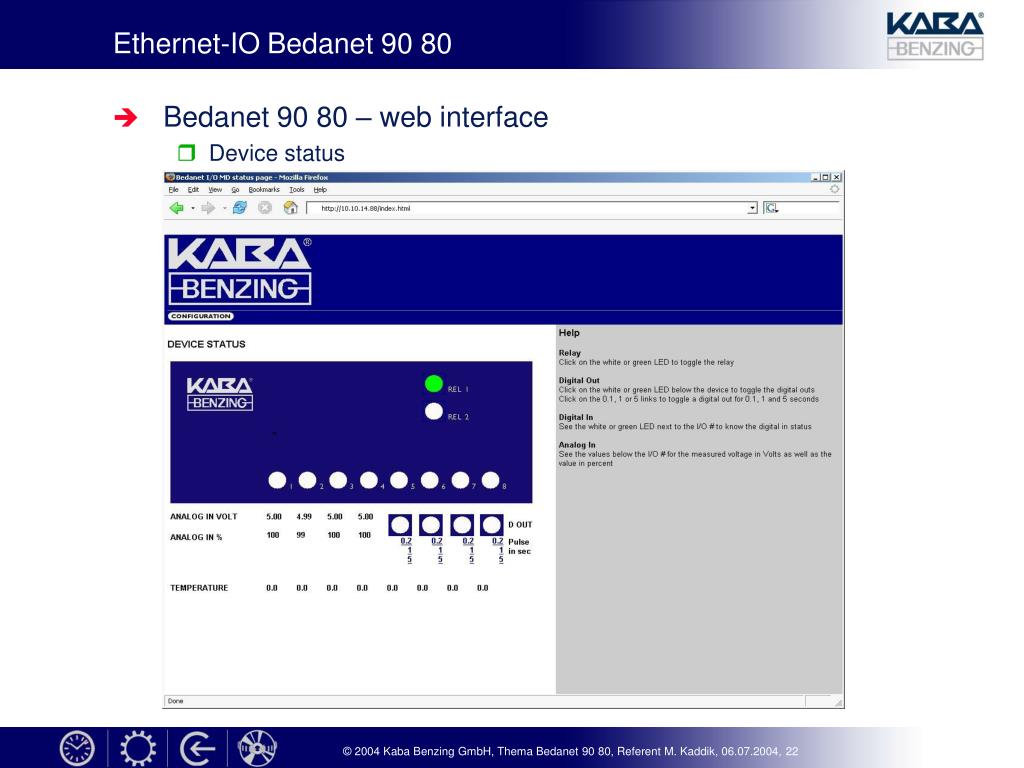Toggle the white REL 2 relay LED
The image size is (1024, 768).
point(434,411)
